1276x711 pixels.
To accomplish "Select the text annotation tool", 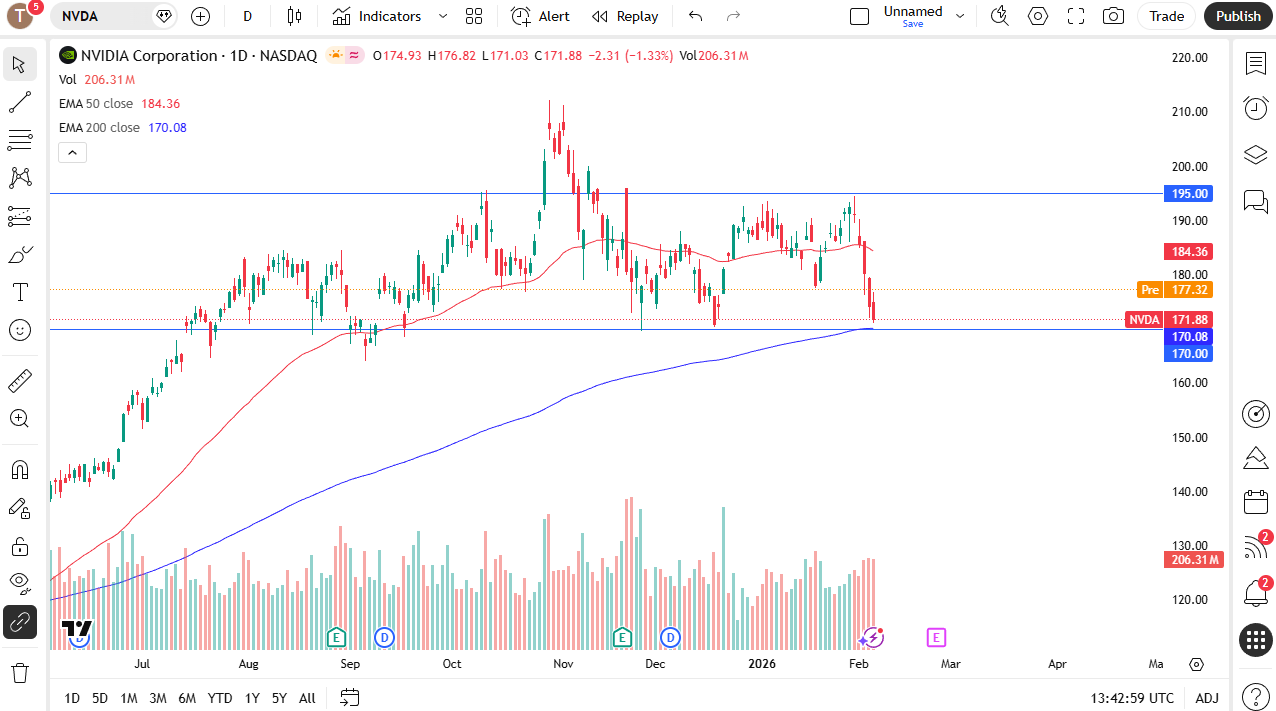I will (19, 292).
